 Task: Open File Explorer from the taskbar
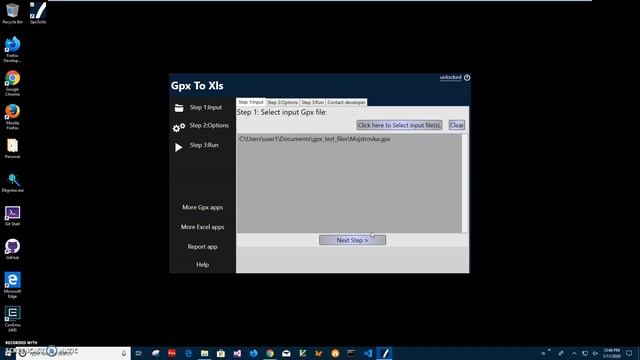point(204,353)
